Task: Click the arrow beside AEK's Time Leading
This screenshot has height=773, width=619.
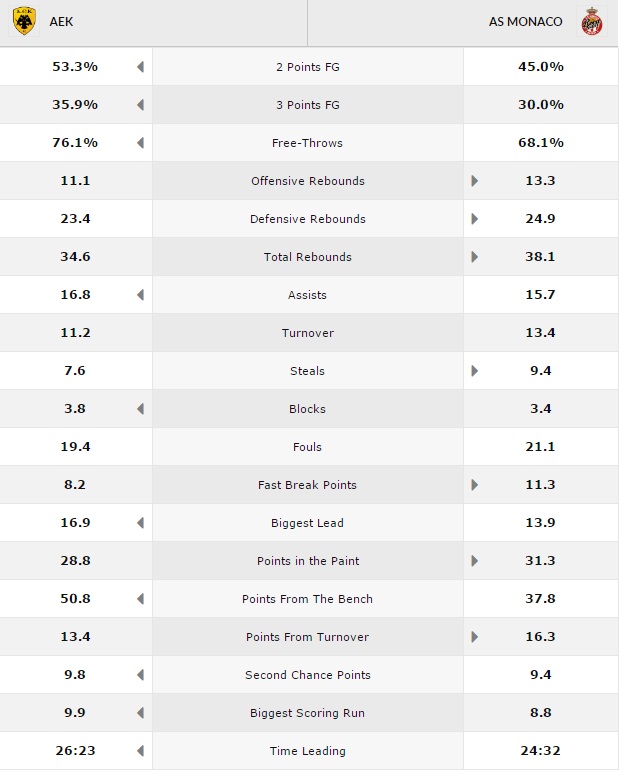Action: 141,751
